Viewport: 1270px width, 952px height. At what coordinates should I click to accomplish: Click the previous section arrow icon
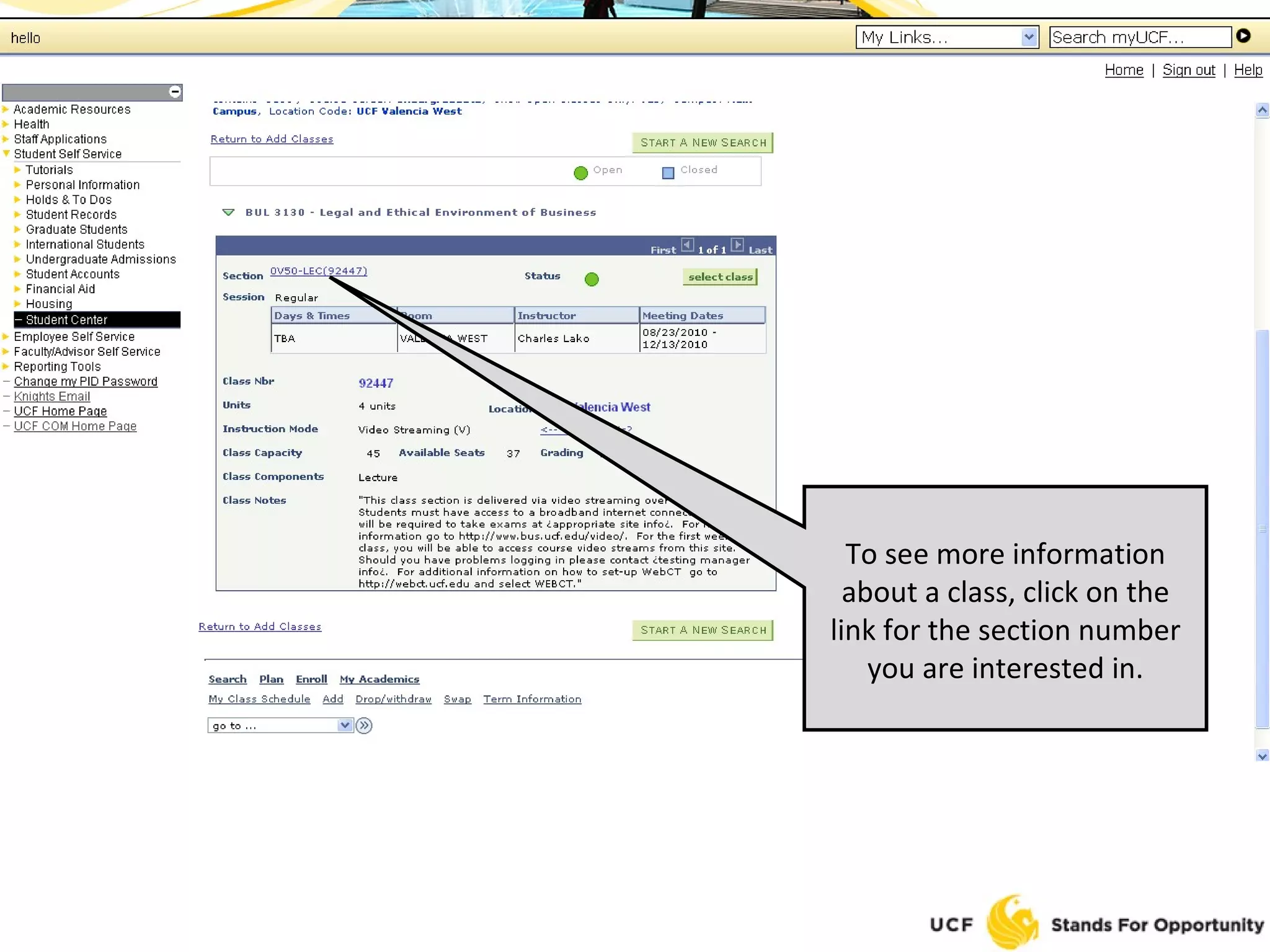(687, 245)
